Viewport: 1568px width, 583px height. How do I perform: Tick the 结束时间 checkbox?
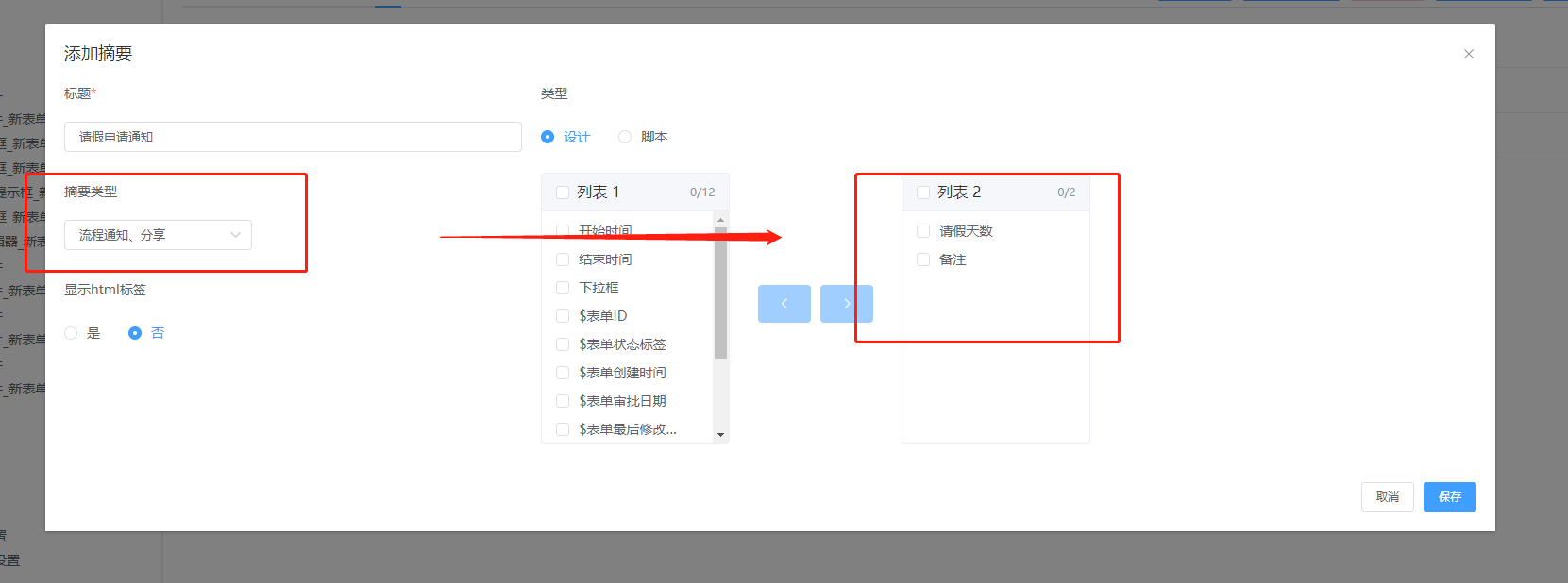563,259
